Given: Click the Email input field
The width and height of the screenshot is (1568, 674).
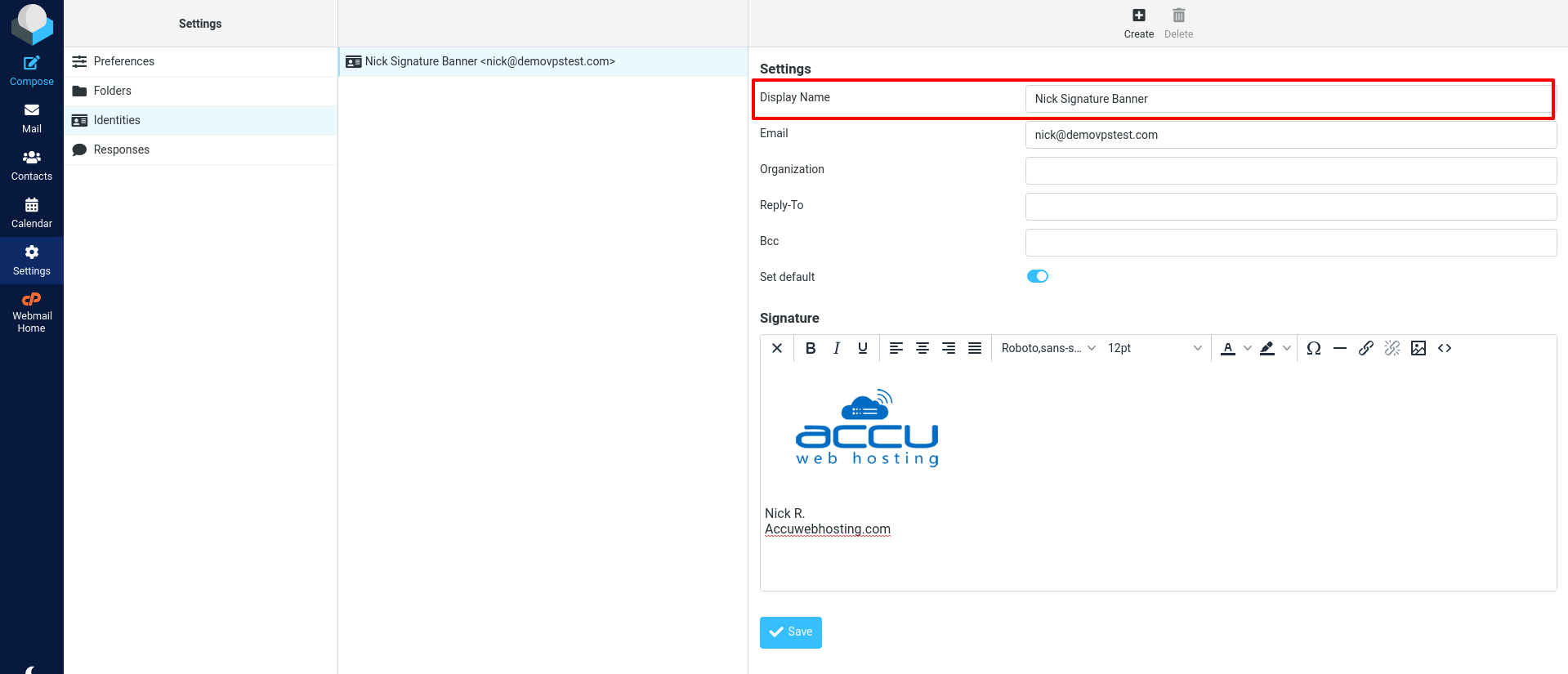Looking at the screenshot, I should (x=1290, y=135).
